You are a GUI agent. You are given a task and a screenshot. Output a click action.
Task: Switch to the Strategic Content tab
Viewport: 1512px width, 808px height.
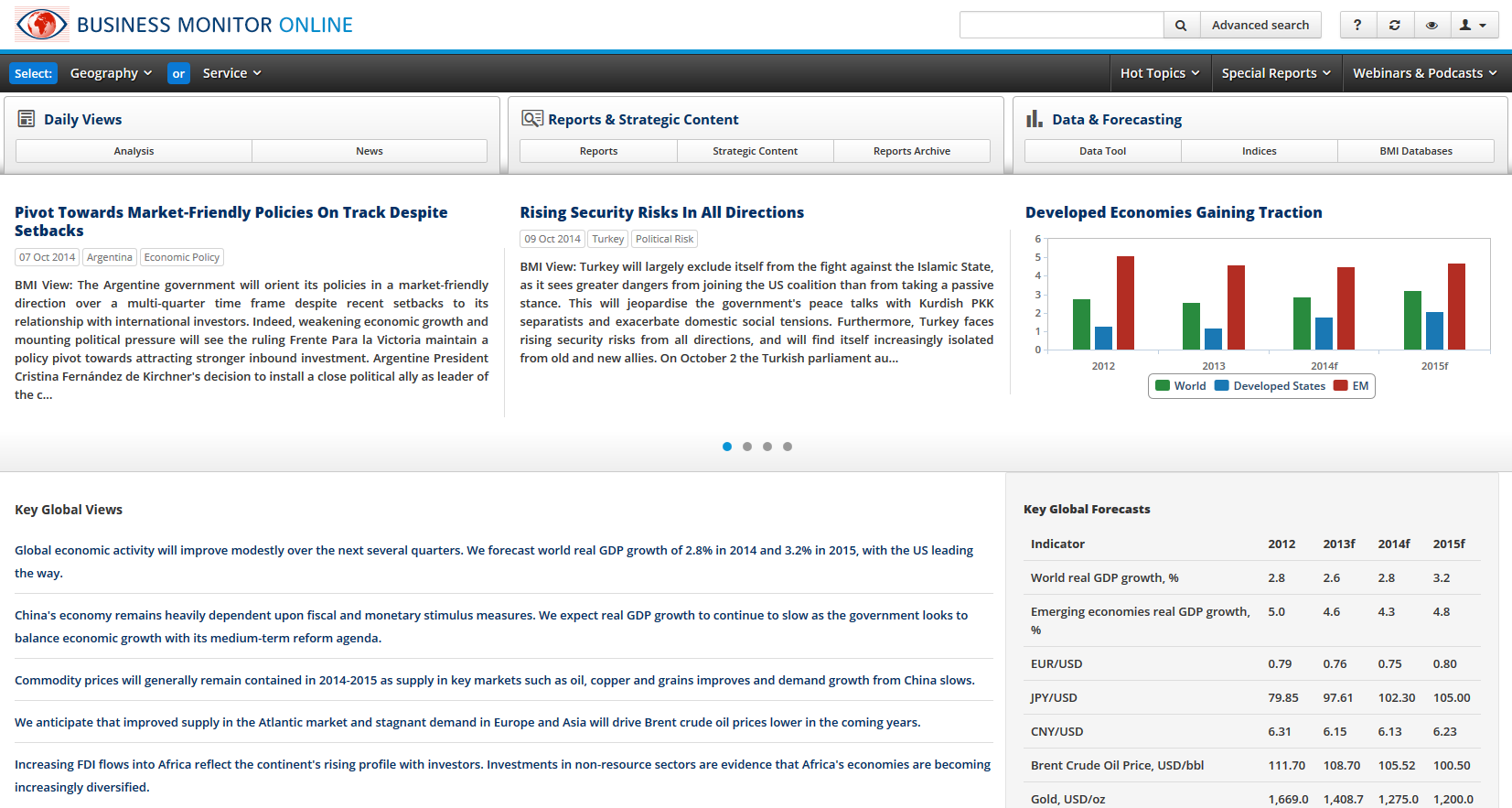pos(755,151)
